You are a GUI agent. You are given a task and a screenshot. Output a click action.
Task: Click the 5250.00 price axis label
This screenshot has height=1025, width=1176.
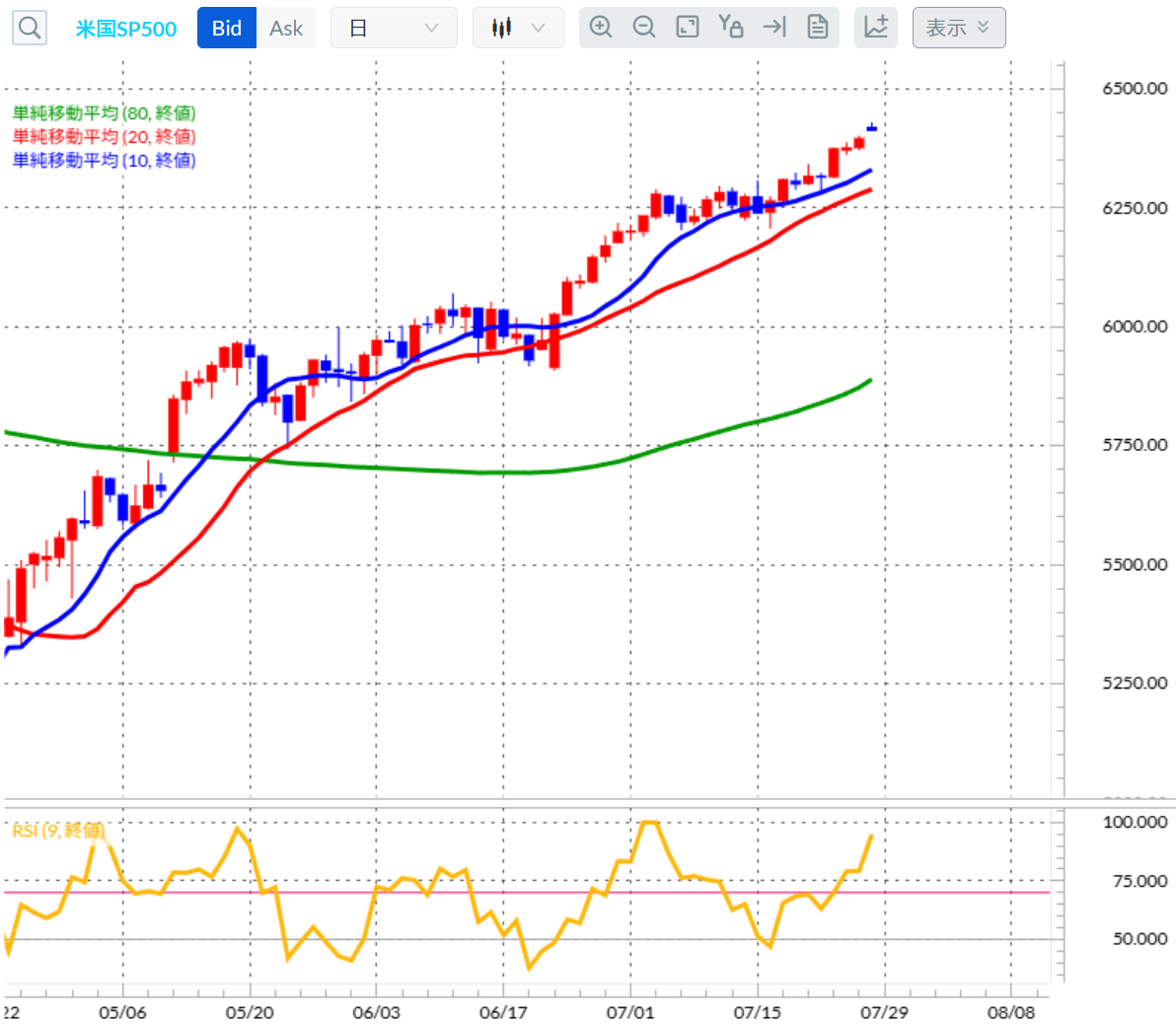click(1135, 683)
